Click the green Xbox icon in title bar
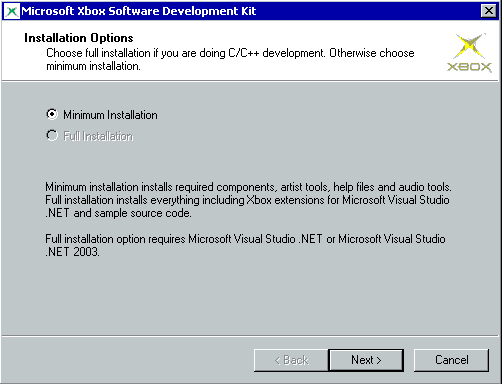502x384 pixels. (x=12, y=11)
